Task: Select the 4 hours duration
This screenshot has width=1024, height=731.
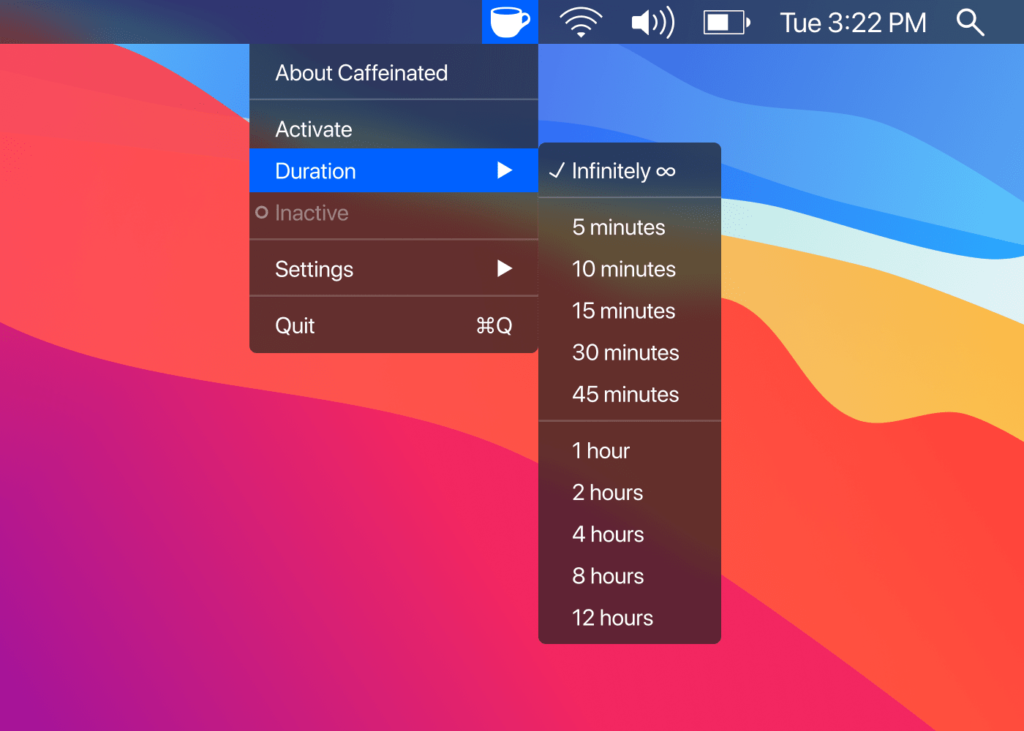Action: click(607, 534)
